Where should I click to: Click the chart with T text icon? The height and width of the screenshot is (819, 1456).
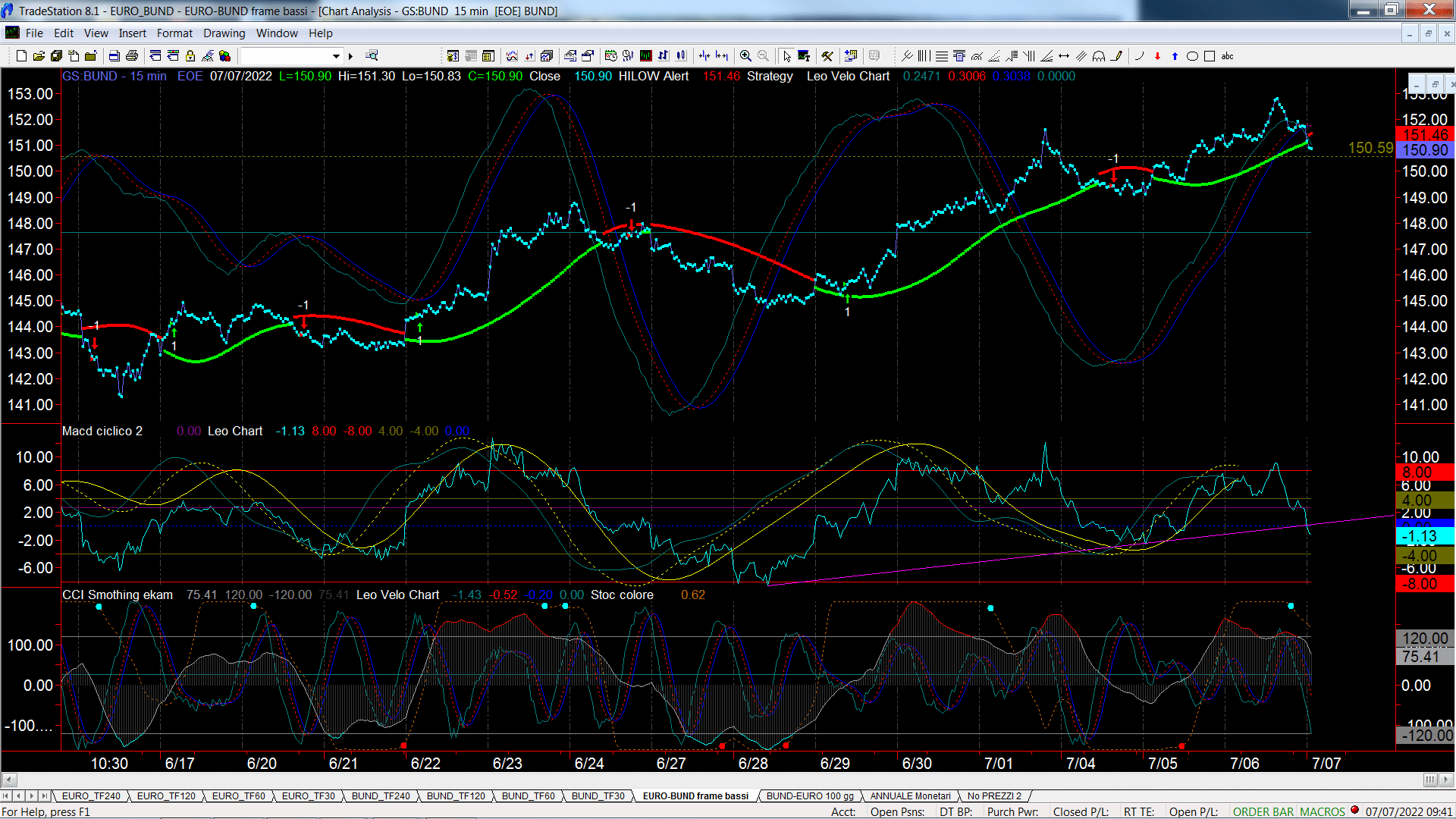click(x=804, y=55)
